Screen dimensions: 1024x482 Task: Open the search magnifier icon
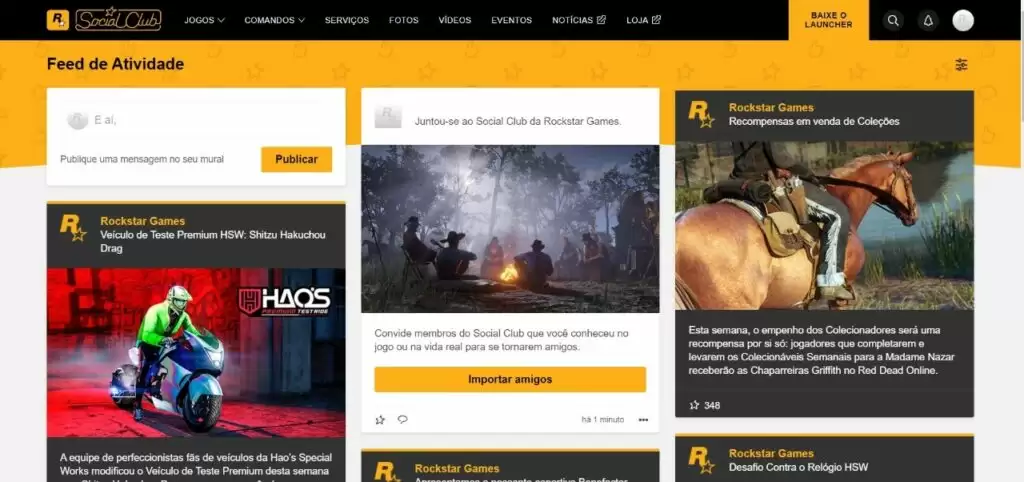[x=893, y=20]
